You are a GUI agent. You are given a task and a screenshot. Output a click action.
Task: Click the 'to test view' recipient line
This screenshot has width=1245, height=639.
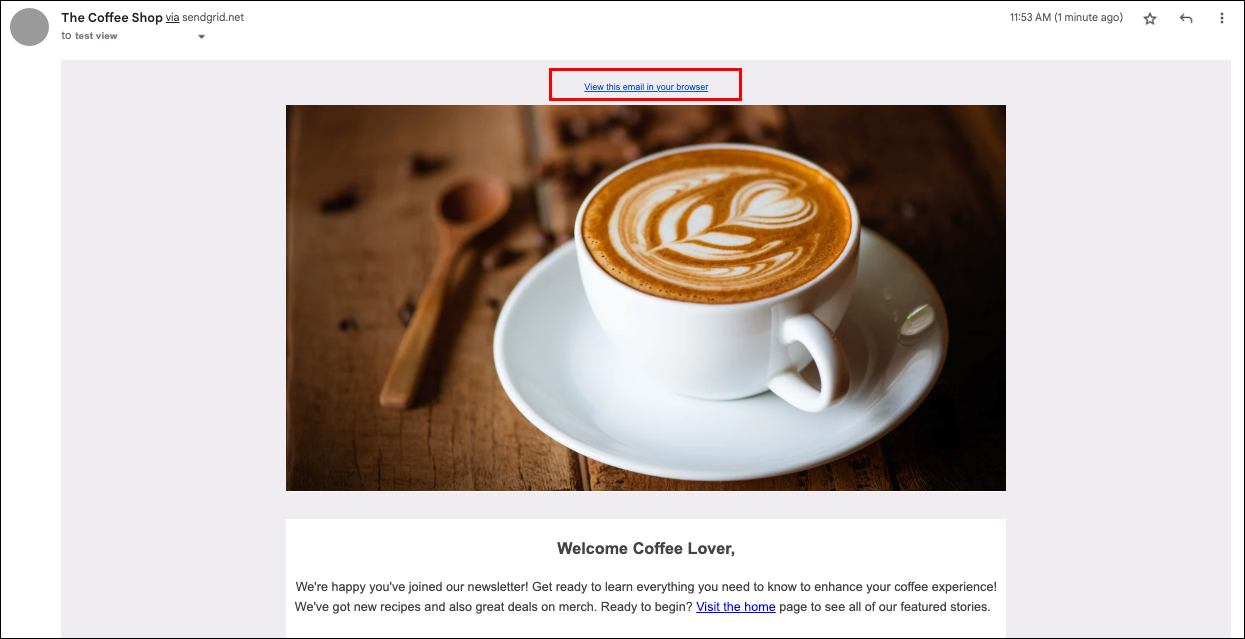pyautogui.click(x=89, y=36)
